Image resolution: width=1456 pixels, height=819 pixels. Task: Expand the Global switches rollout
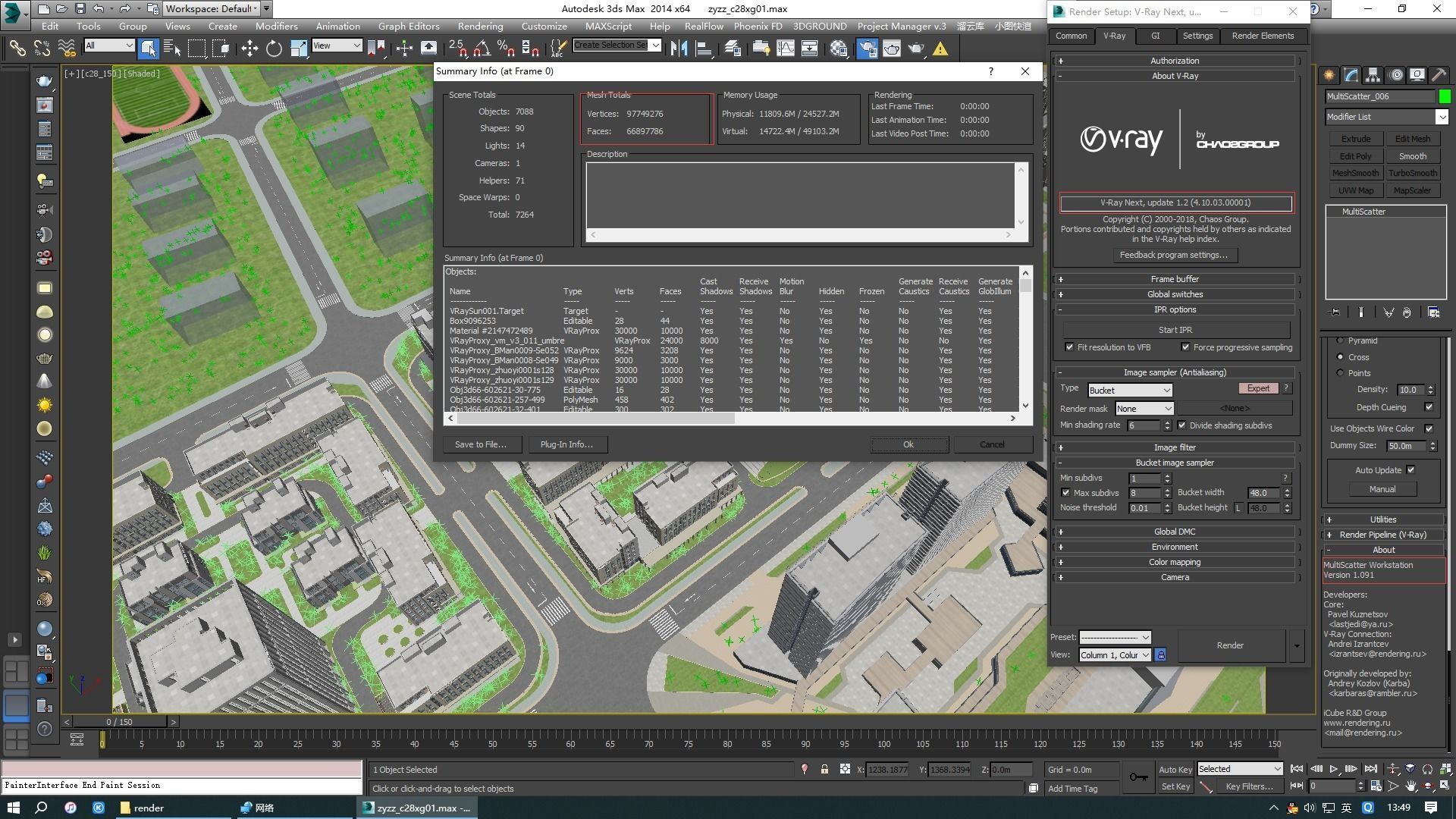[x=1061, y=294]
